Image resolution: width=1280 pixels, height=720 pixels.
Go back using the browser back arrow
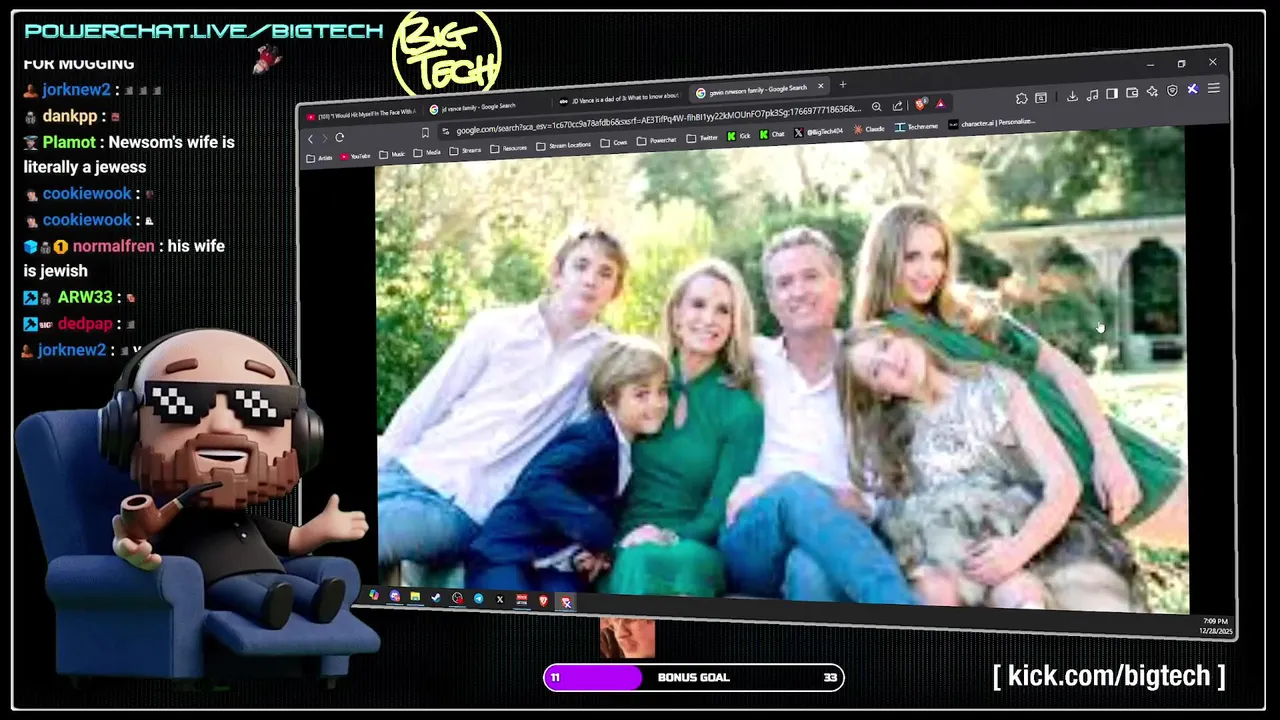point(310,139)
